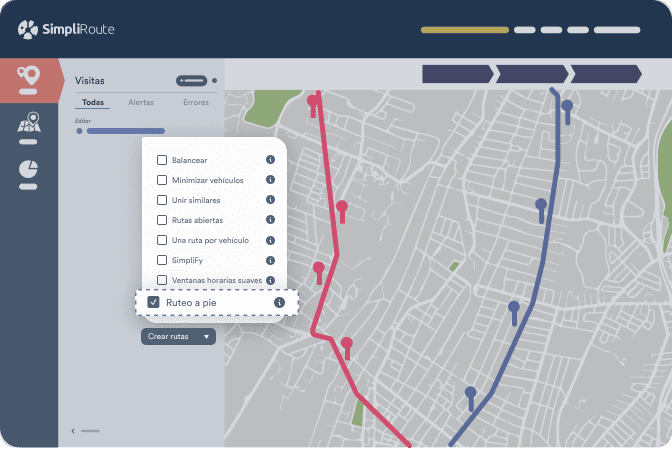Click the Editar slider bar

tap(126, 131)
